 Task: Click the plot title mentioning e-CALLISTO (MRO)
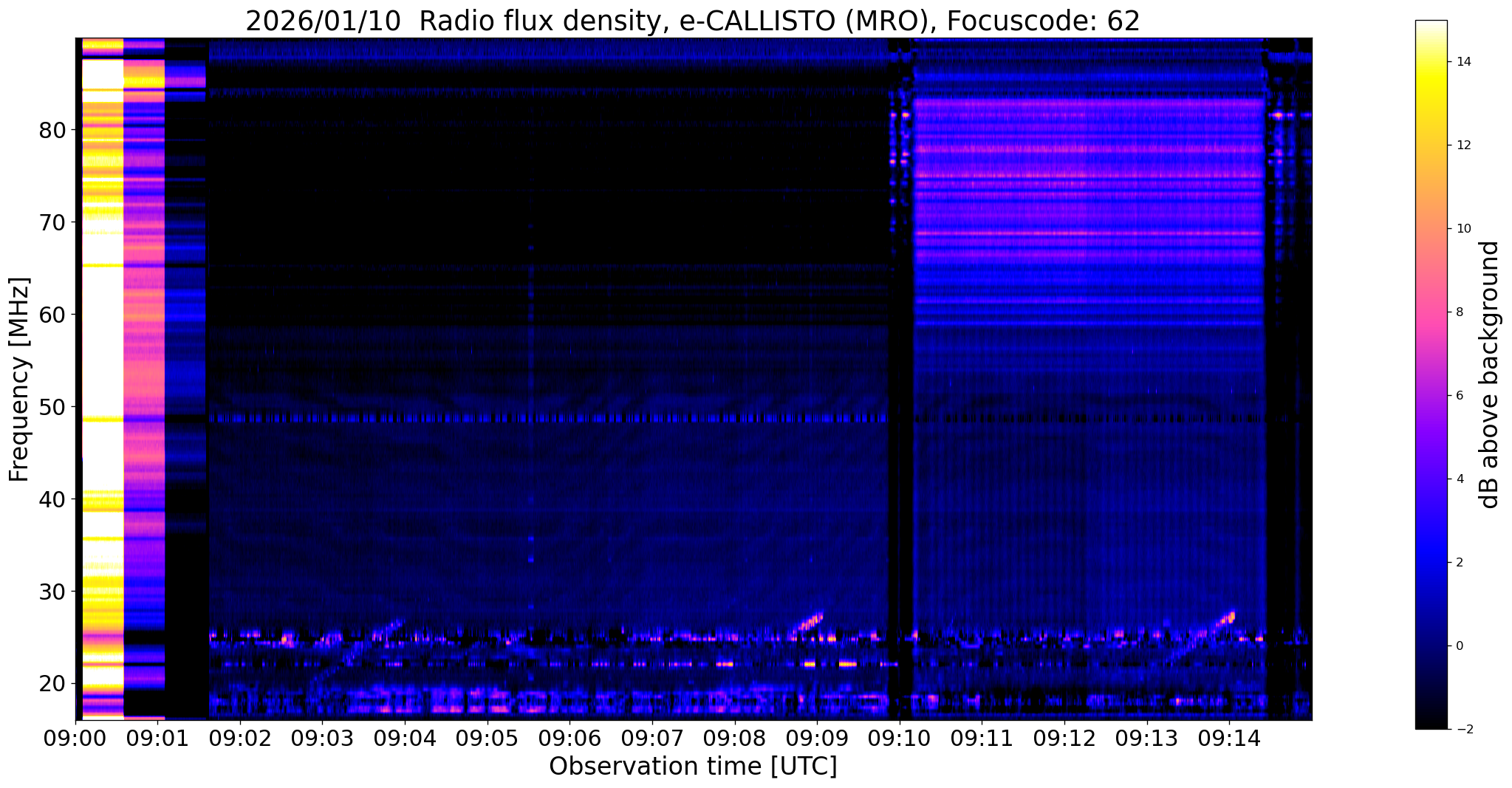(693, 21)
